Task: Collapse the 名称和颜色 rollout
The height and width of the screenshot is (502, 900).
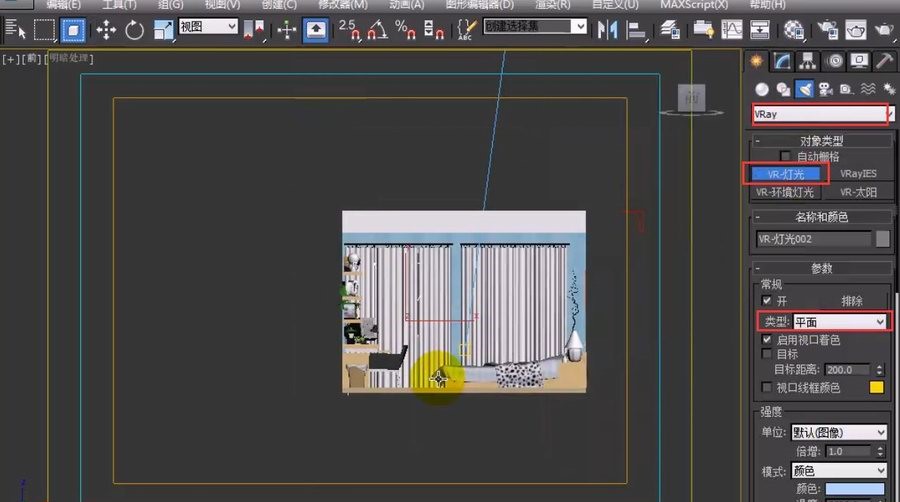Action: pos(821,217)
